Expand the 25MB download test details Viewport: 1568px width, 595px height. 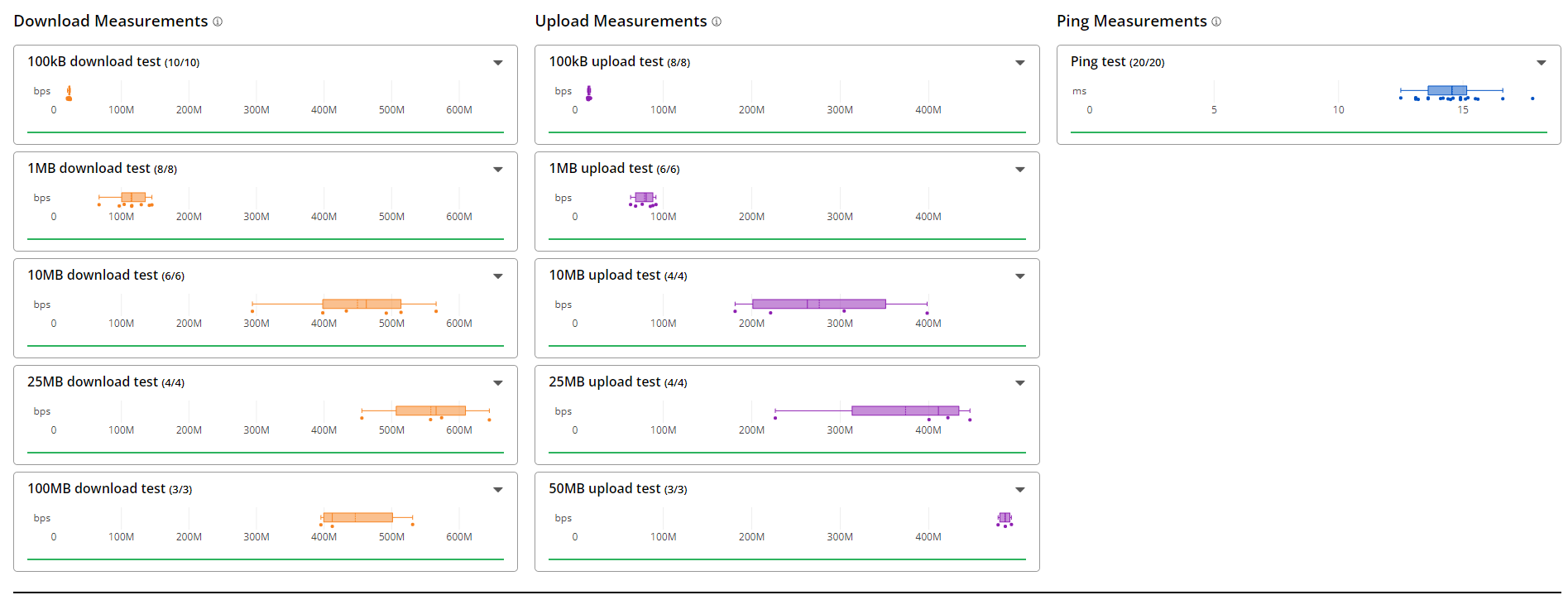coord(498,383)
